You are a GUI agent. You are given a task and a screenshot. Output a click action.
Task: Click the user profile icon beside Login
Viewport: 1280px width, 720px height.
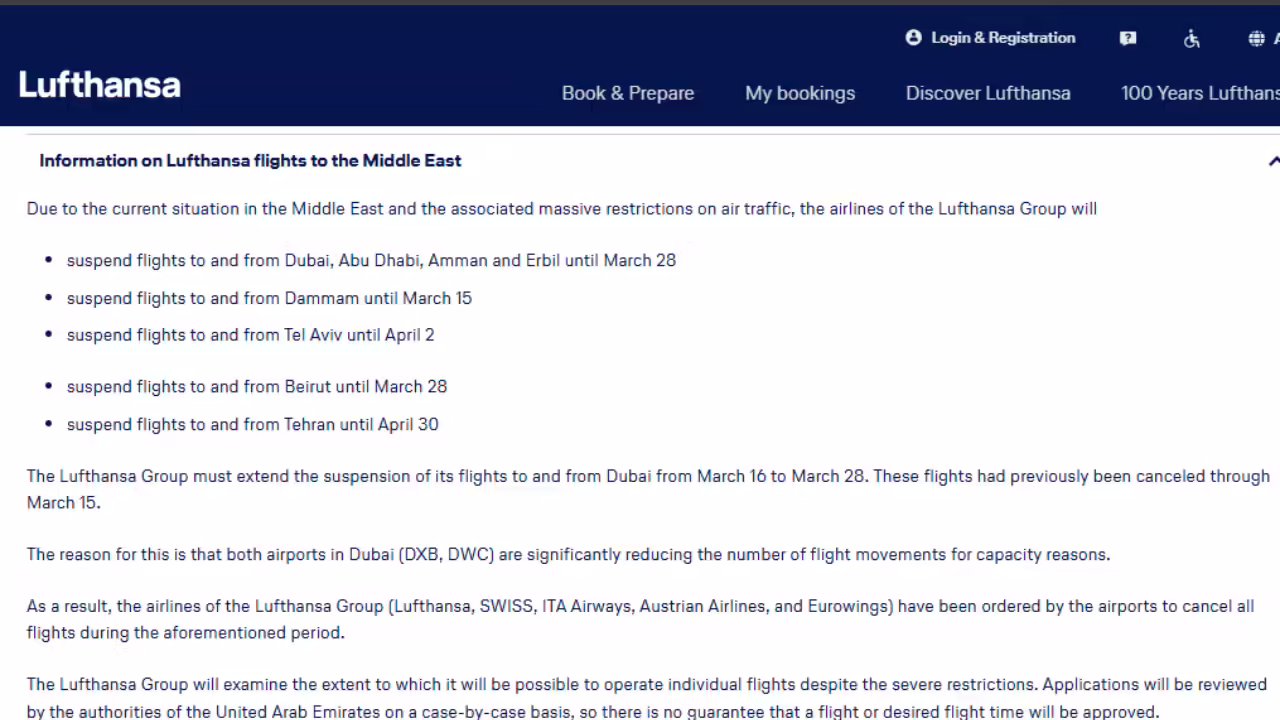click(913, 38)
